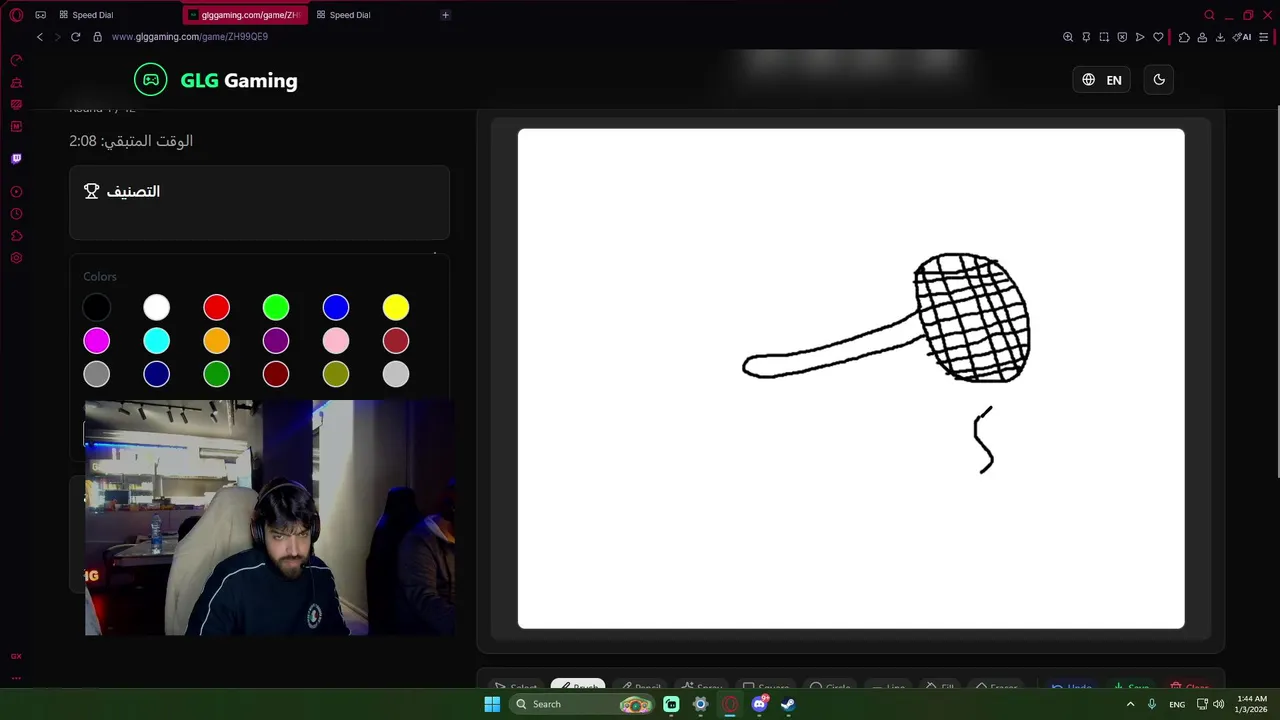
Task: Click the site security padlock icon
Action: click(x=97, y=37)
